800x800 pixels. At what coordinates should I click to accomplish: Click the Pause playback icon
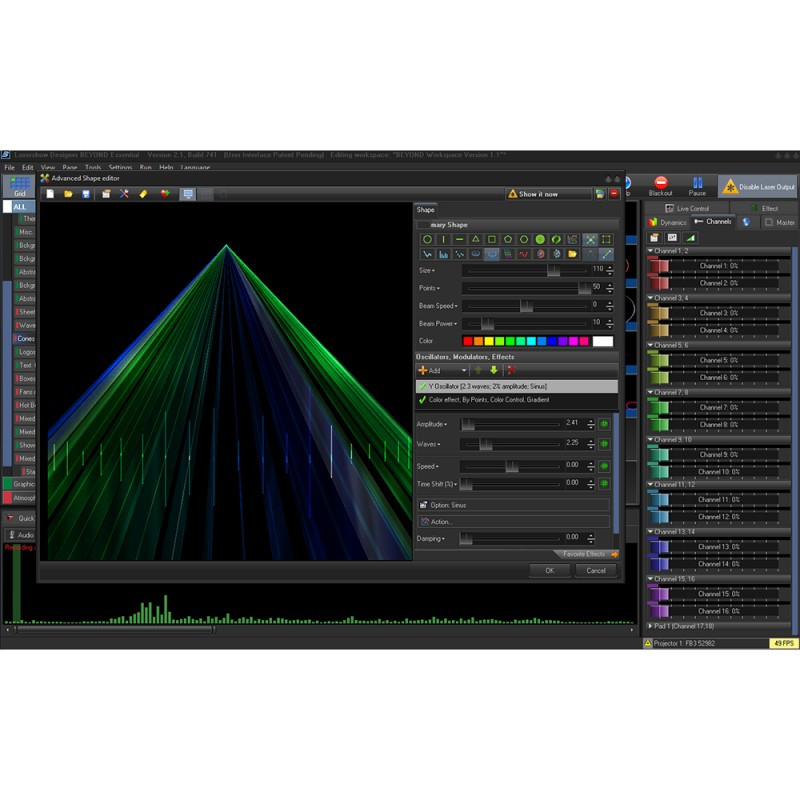coord(697,183)
